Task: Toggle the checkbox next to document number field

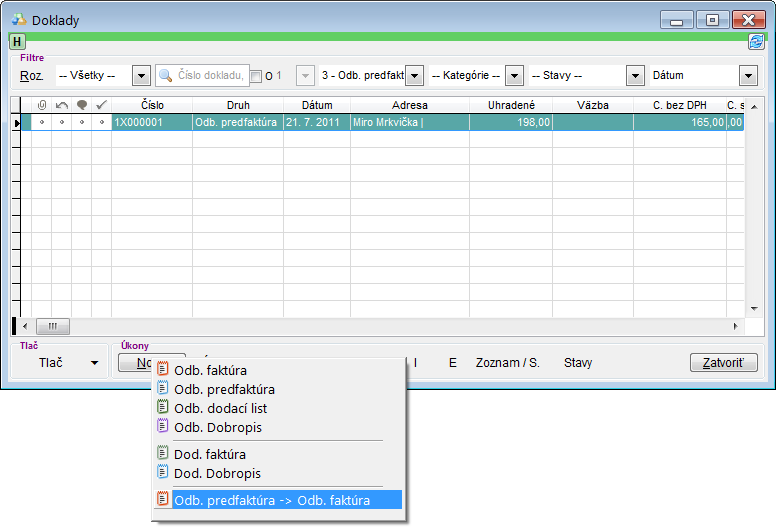Action: pos(255,76)
